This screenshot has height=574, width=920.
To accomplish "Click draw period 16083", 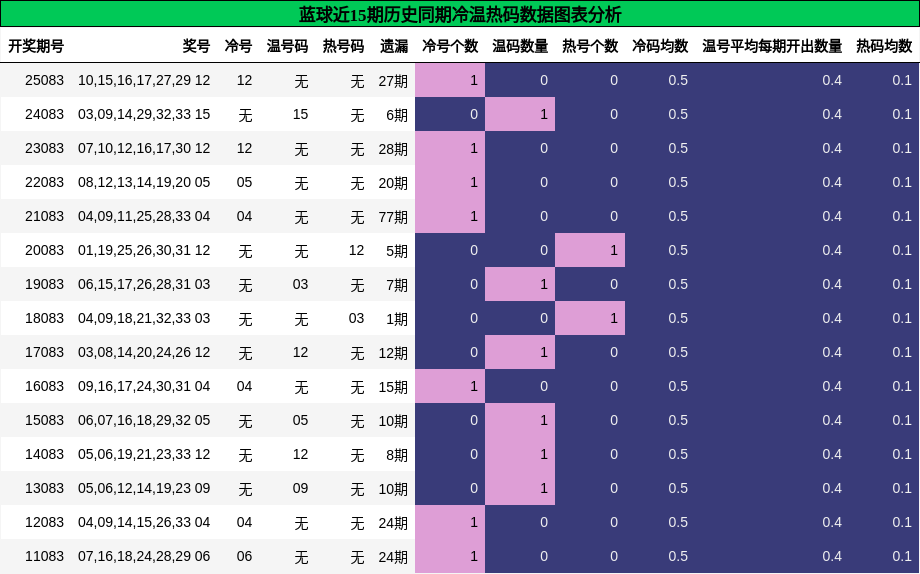I will 44,387.
